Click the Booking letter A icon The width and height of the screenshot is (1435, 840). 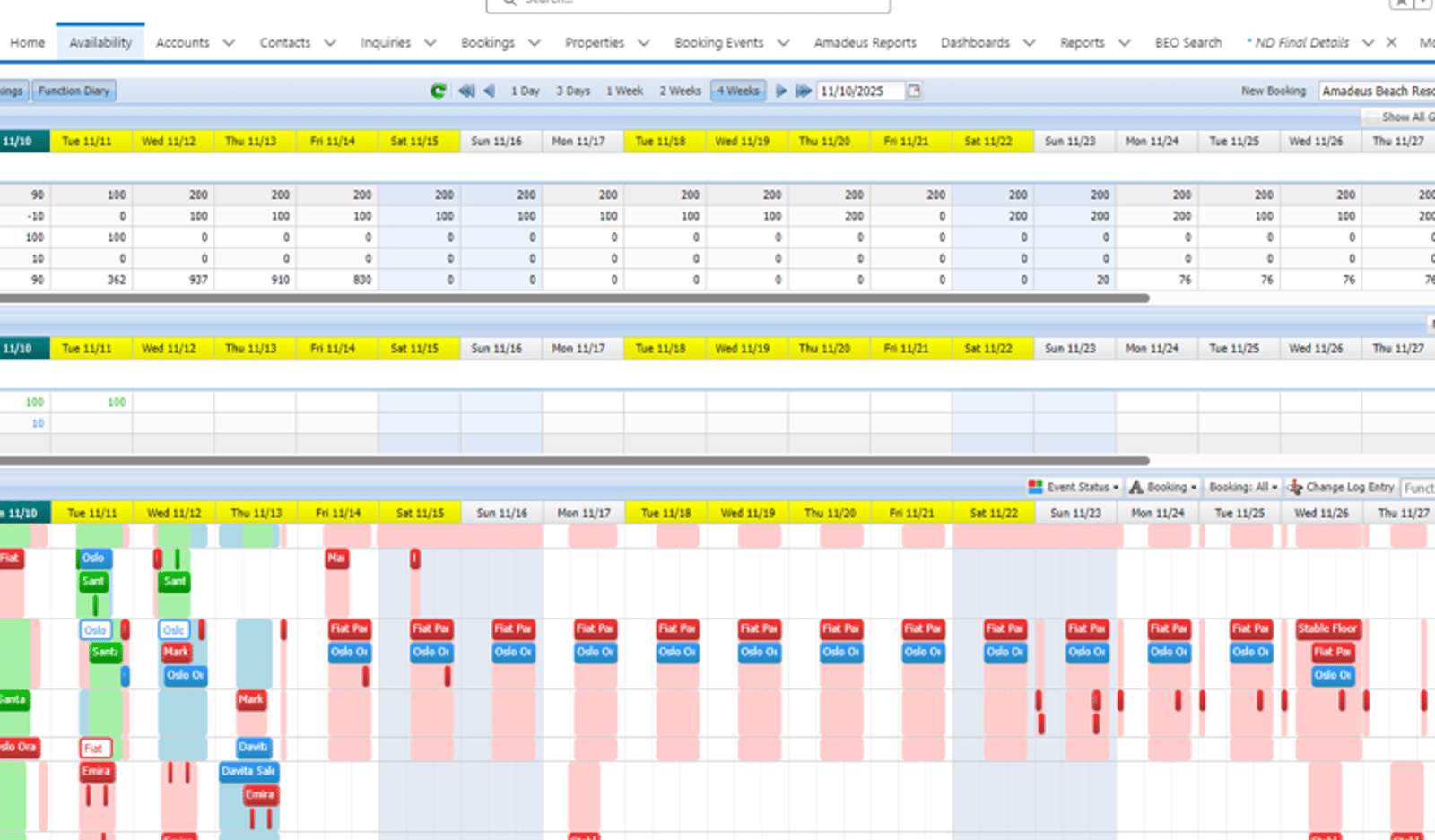(x=1136, y=487)
